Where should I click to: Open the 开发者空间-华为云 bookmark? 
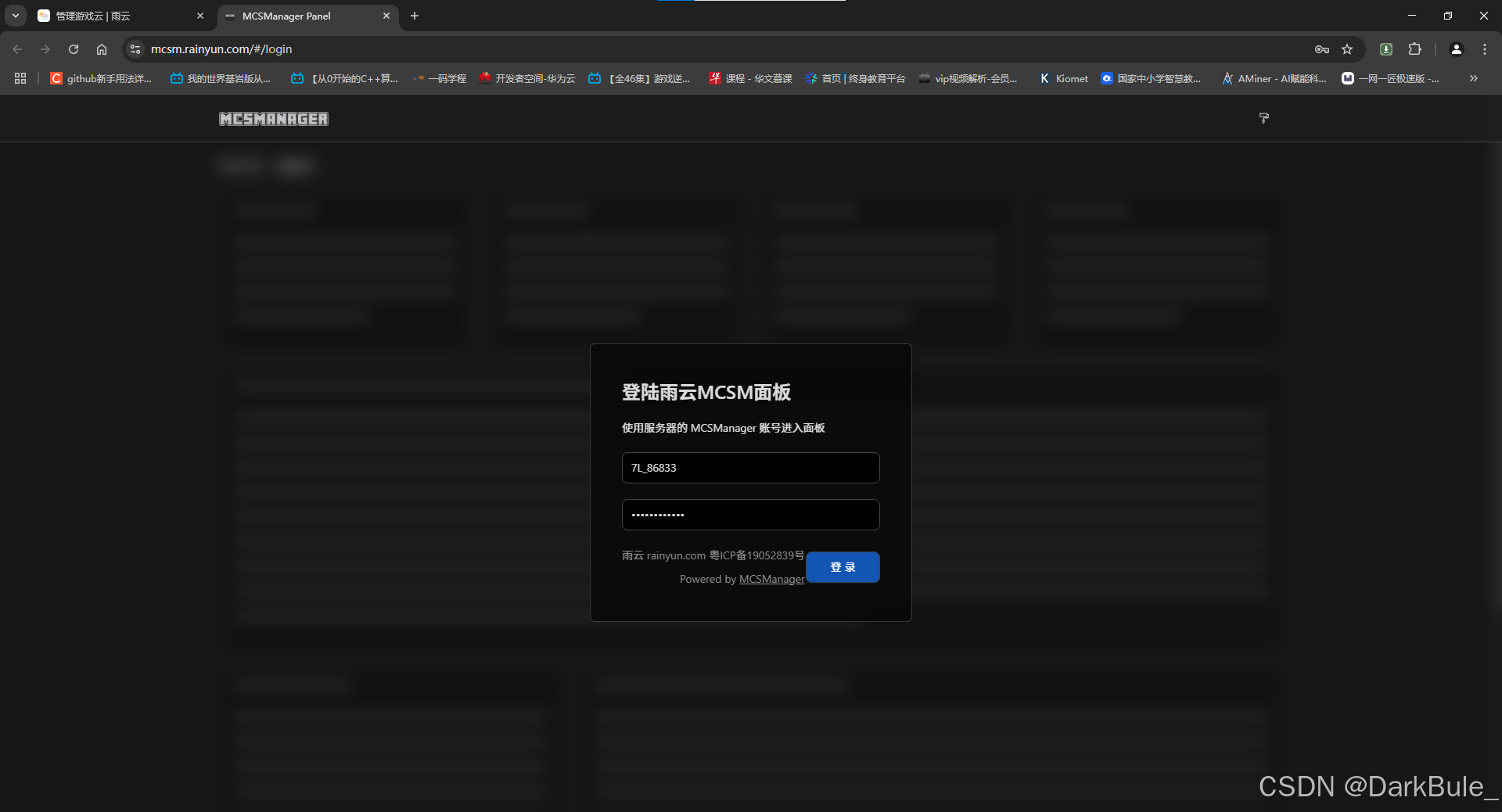(x=526, y=78)
